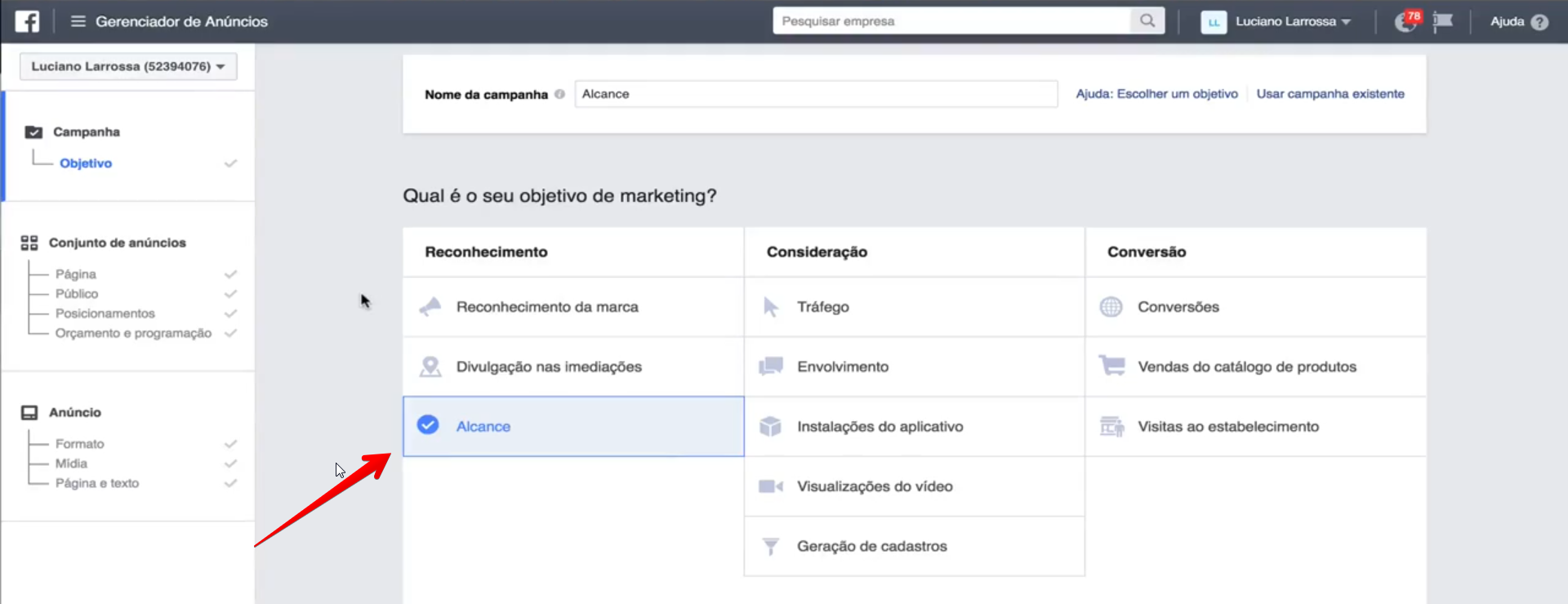Go to the Formato step
Viewport: 1568px width, 604px height.
pyautogui.click(x=80, y=444)
